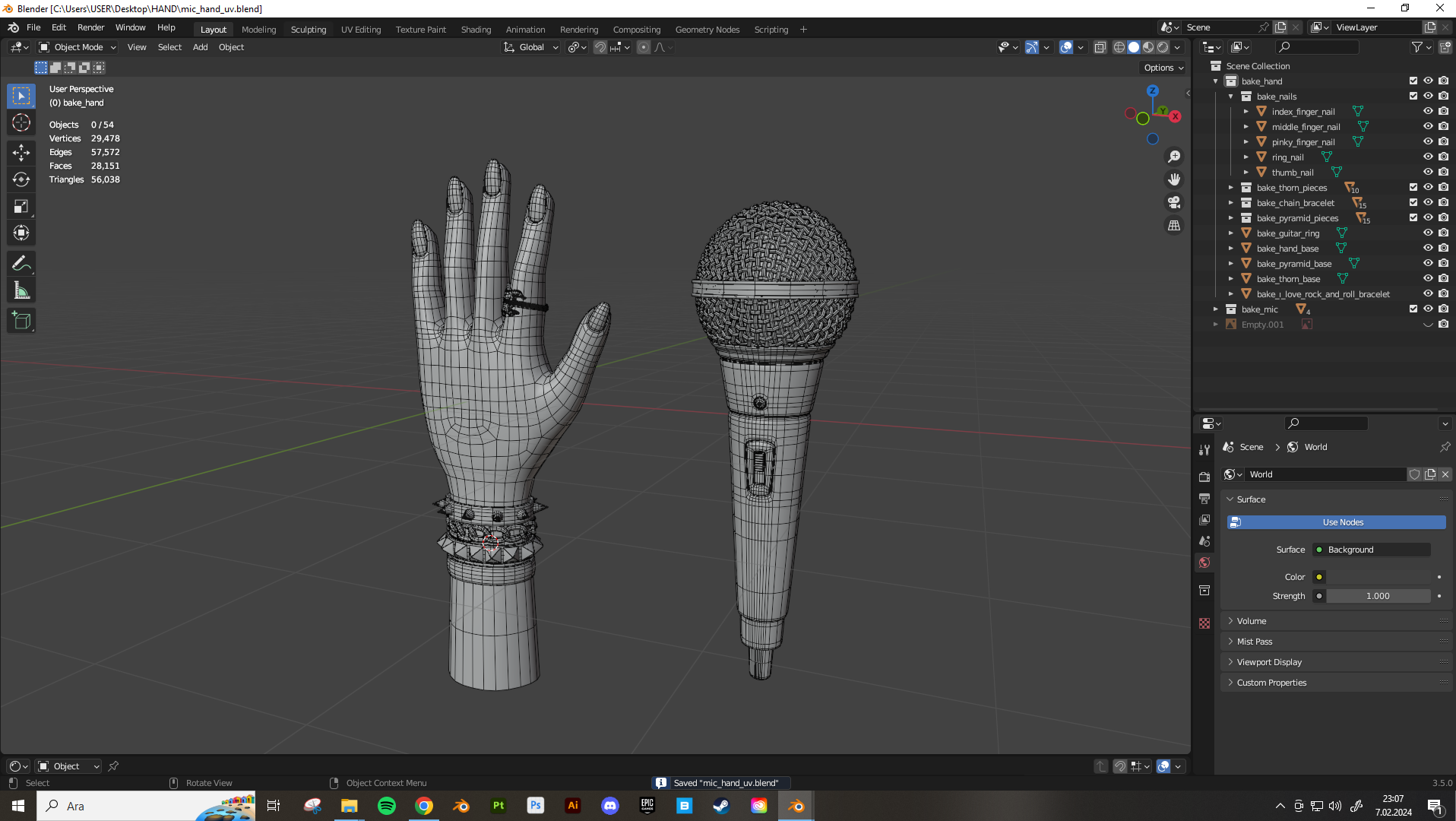Click the pan view hand icon

tap(1174, 179)
